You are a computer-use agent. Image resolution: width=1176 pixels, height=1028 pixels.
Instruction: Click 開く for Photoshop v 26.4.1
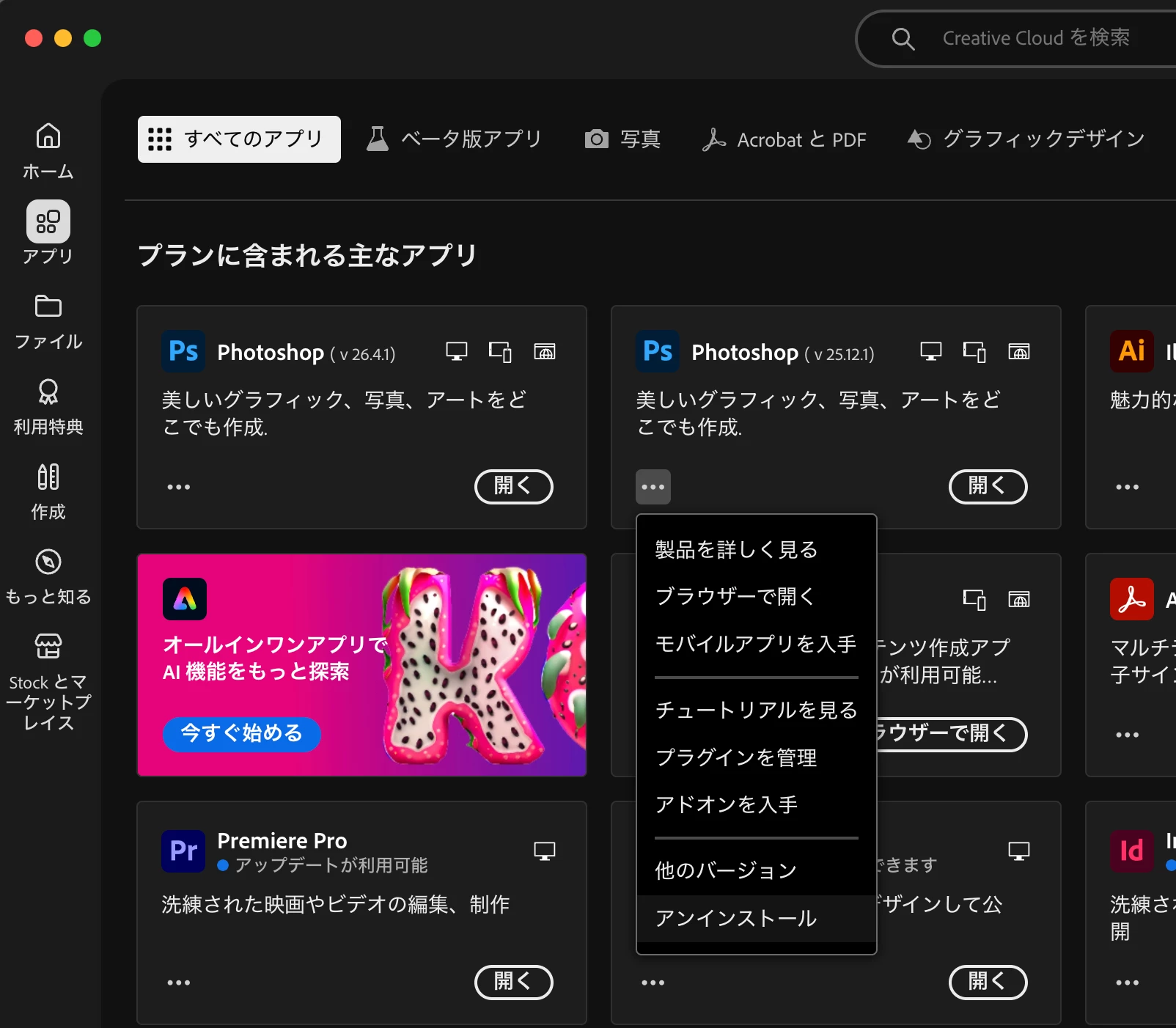(513, 486)
